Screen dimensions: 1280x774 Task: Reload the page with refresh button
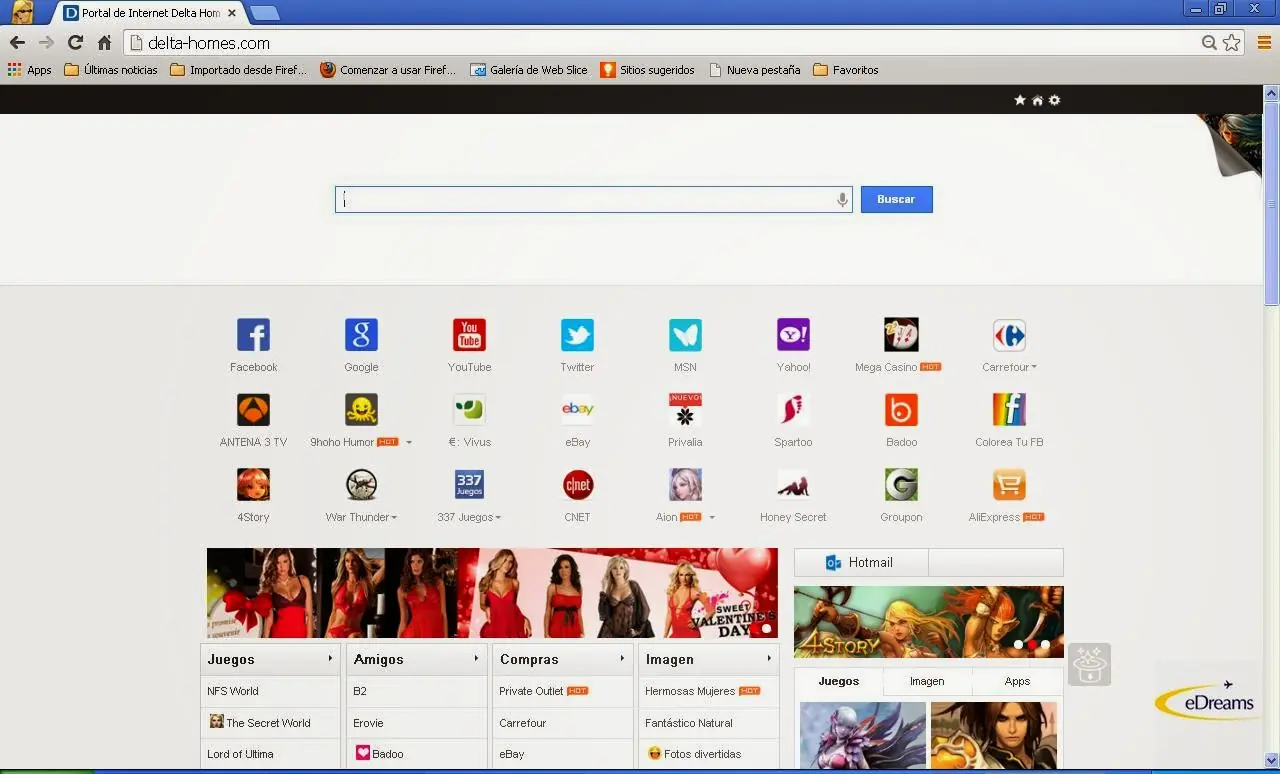point(75,43)
